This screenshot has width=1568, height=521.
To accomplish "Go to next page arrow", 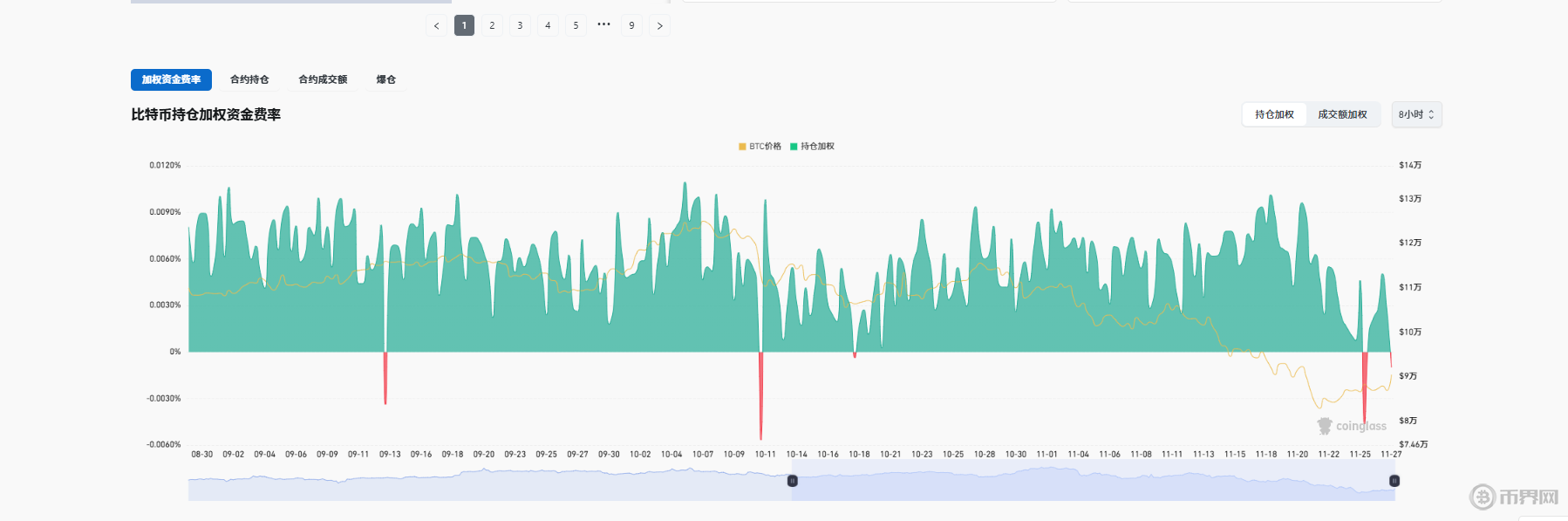I will [x=659, y=26].
